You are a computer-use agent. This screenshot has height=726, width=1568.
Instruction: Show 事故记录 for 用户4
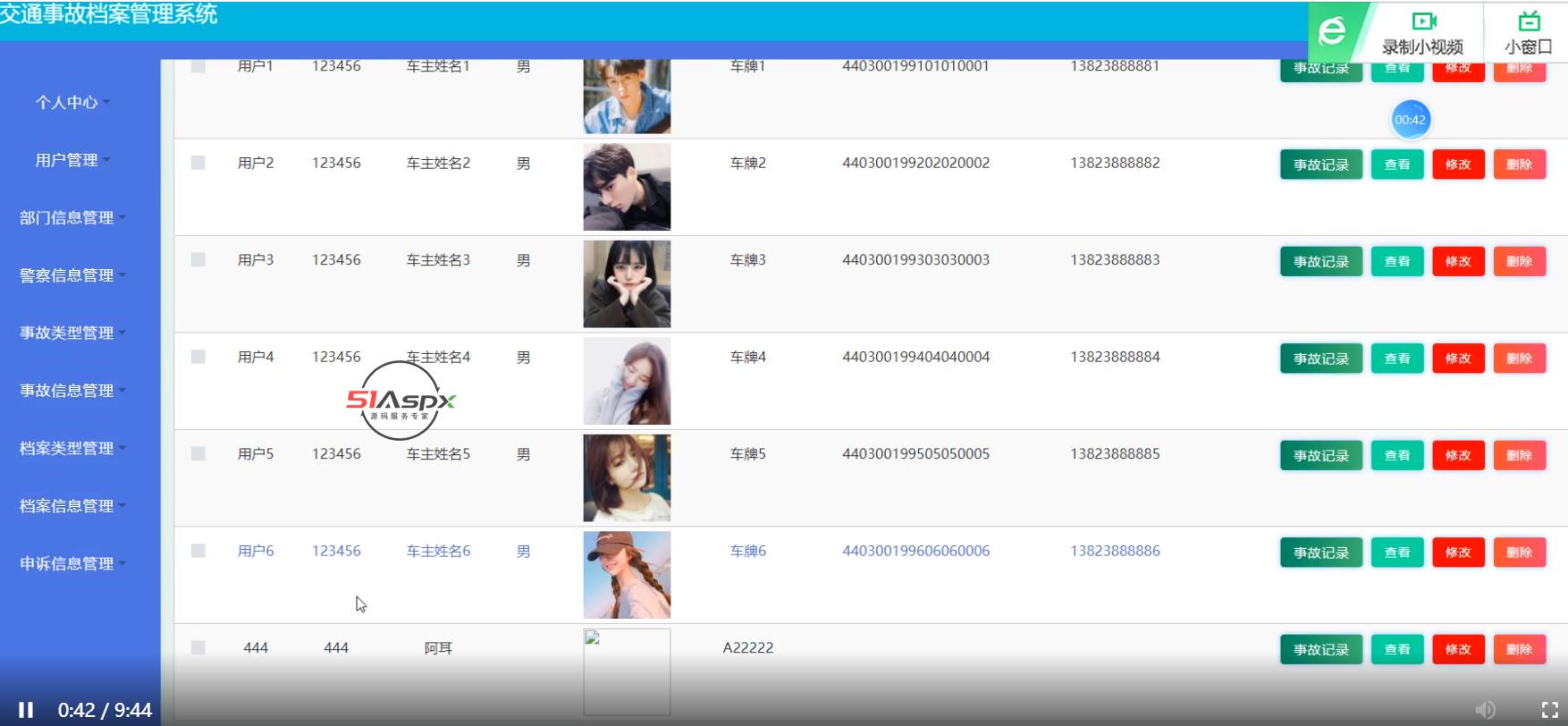(x=1321, y=359)
